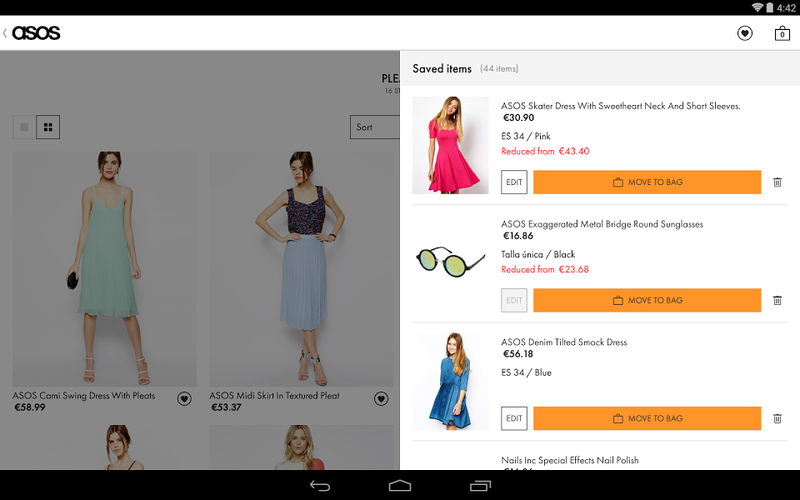Image resolution: width=800 pixels, height=500 pixels.
Task: Open the round sunglasses thumbnail
Action: point(451,261)
